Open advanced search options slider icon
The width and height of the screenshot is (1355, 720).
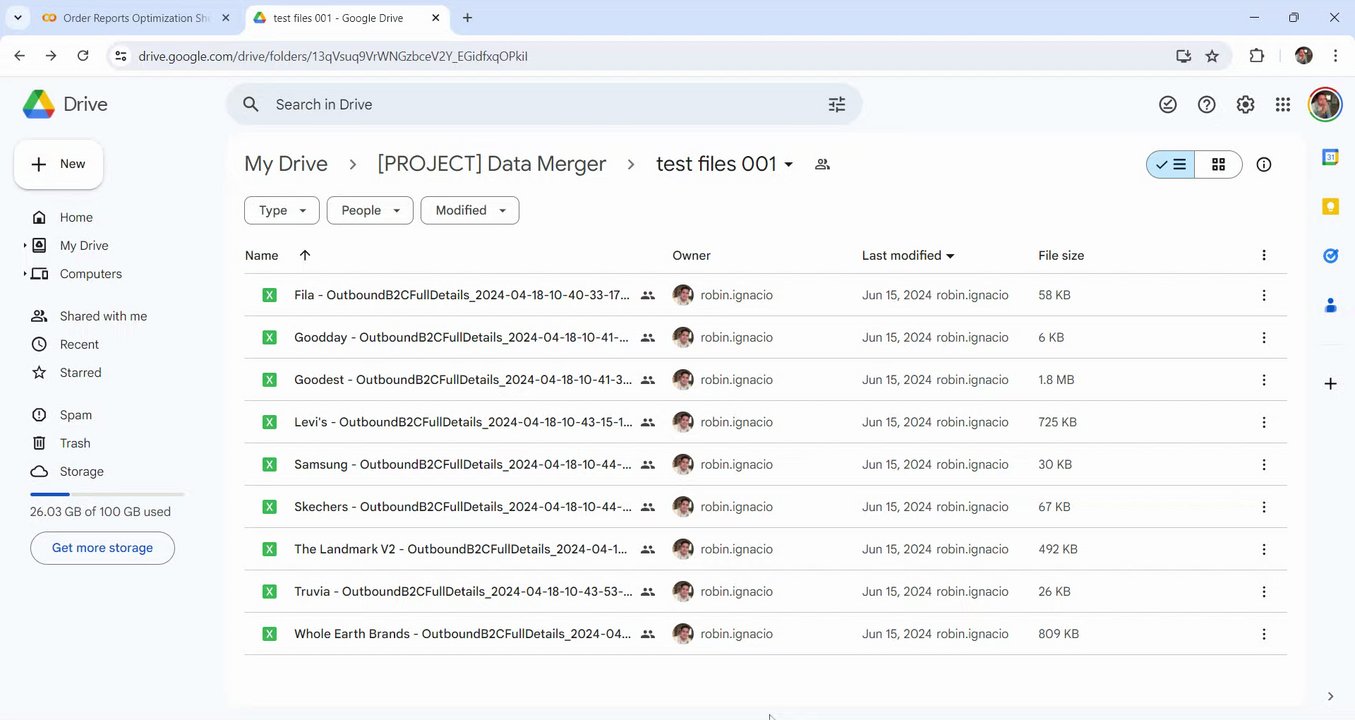point(837,104)
